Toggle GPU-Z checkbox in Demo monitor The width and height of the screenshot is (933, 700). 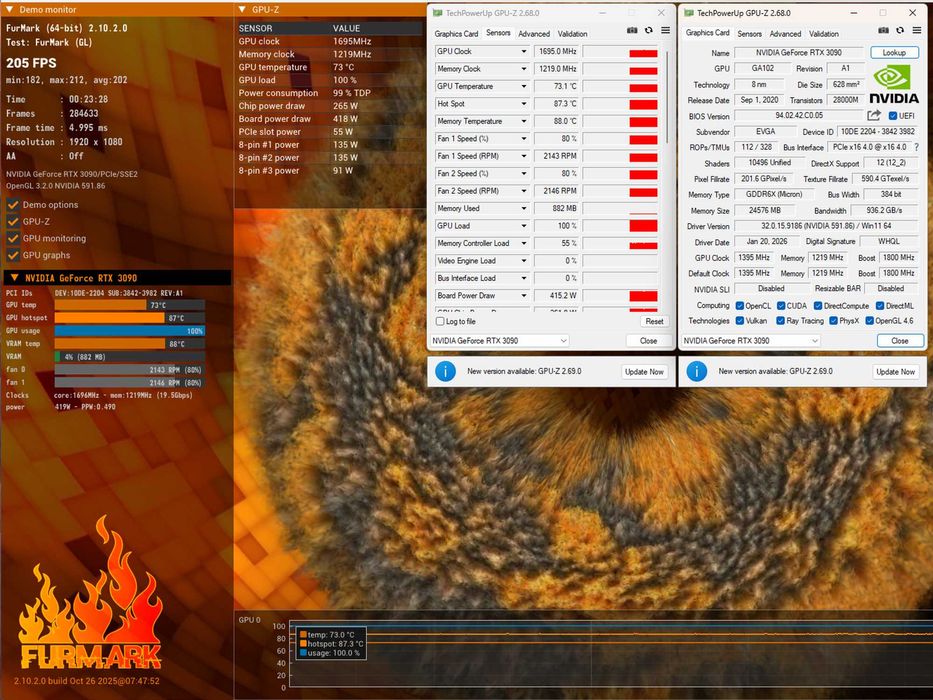(x=13, y=221)
